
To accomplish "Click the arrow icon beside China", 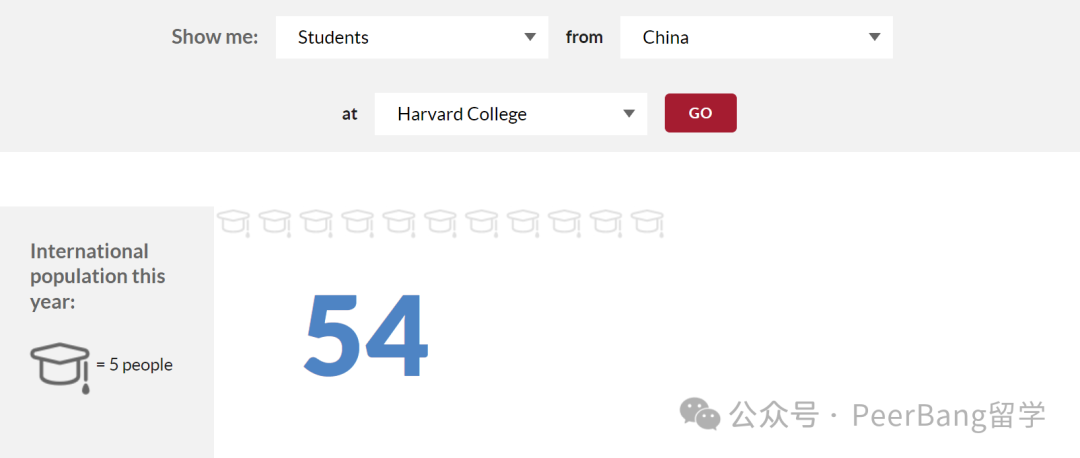I will (x=875, y=37).
